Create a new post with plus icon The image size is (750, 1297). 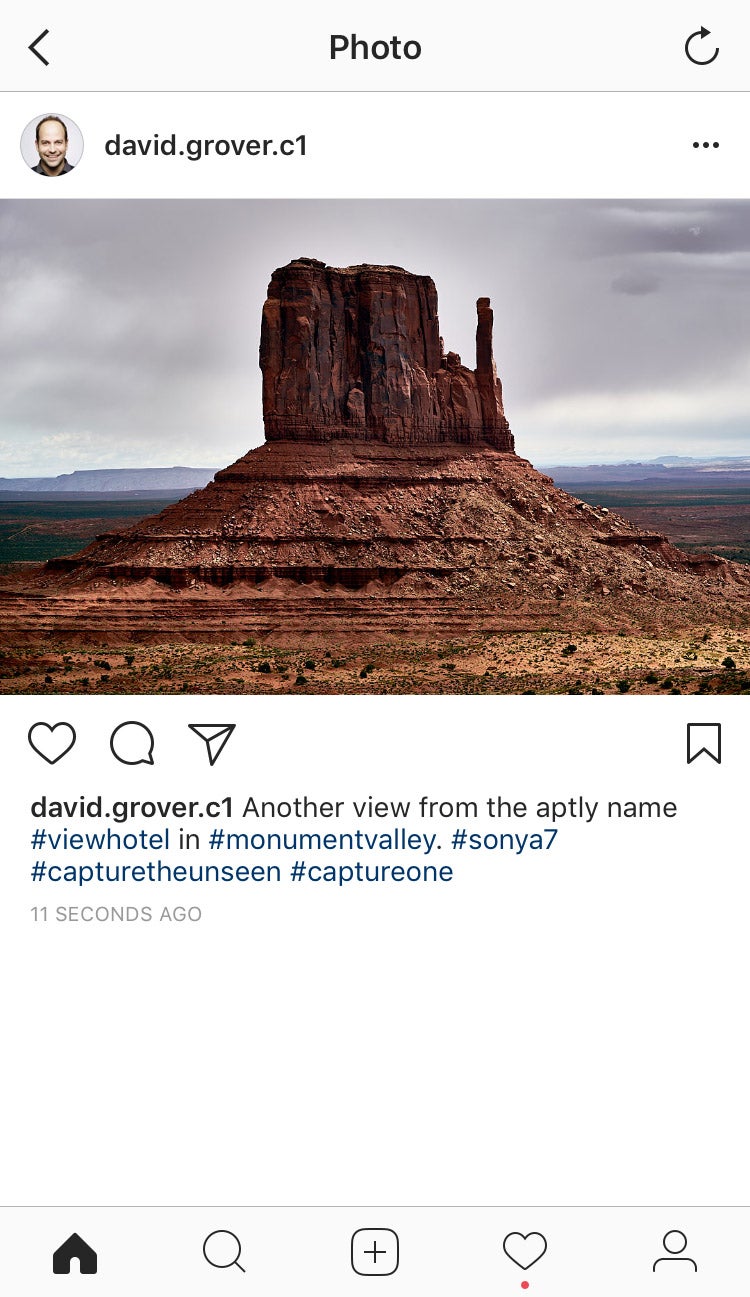375,1252
